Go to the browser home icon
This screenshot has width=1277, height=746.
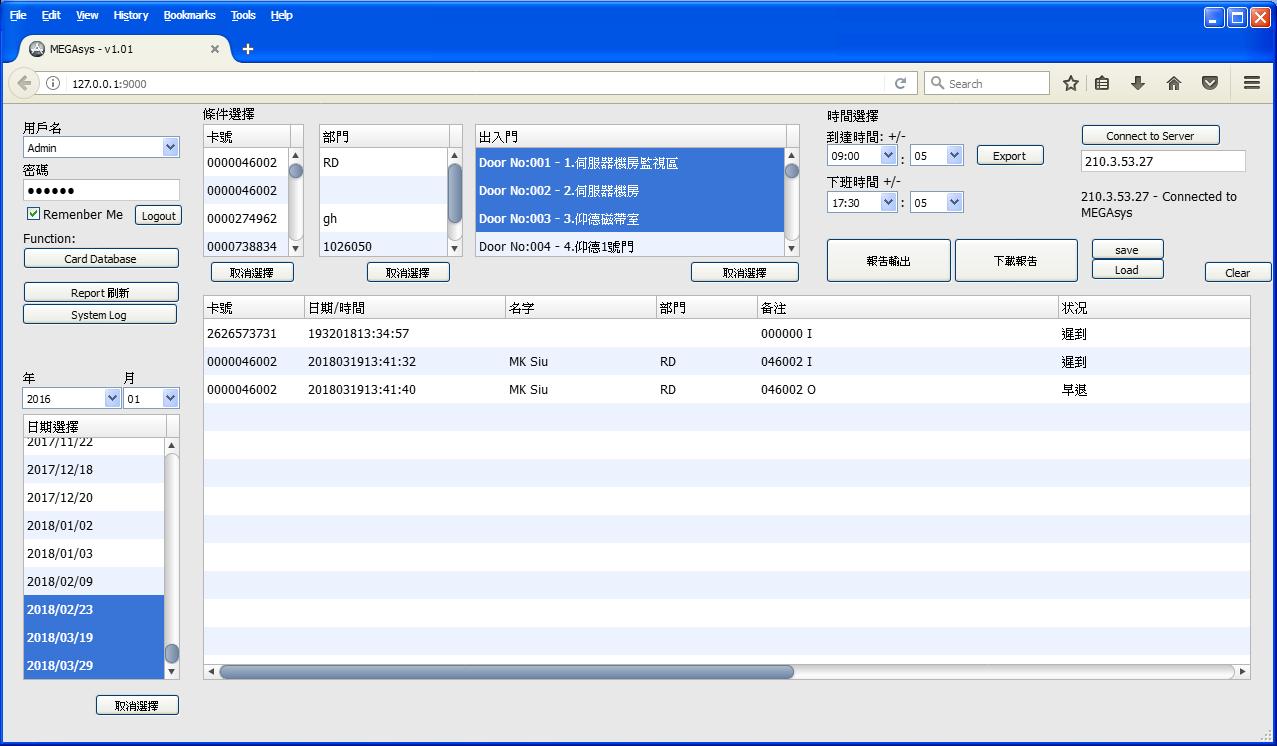pos(1174,84)
